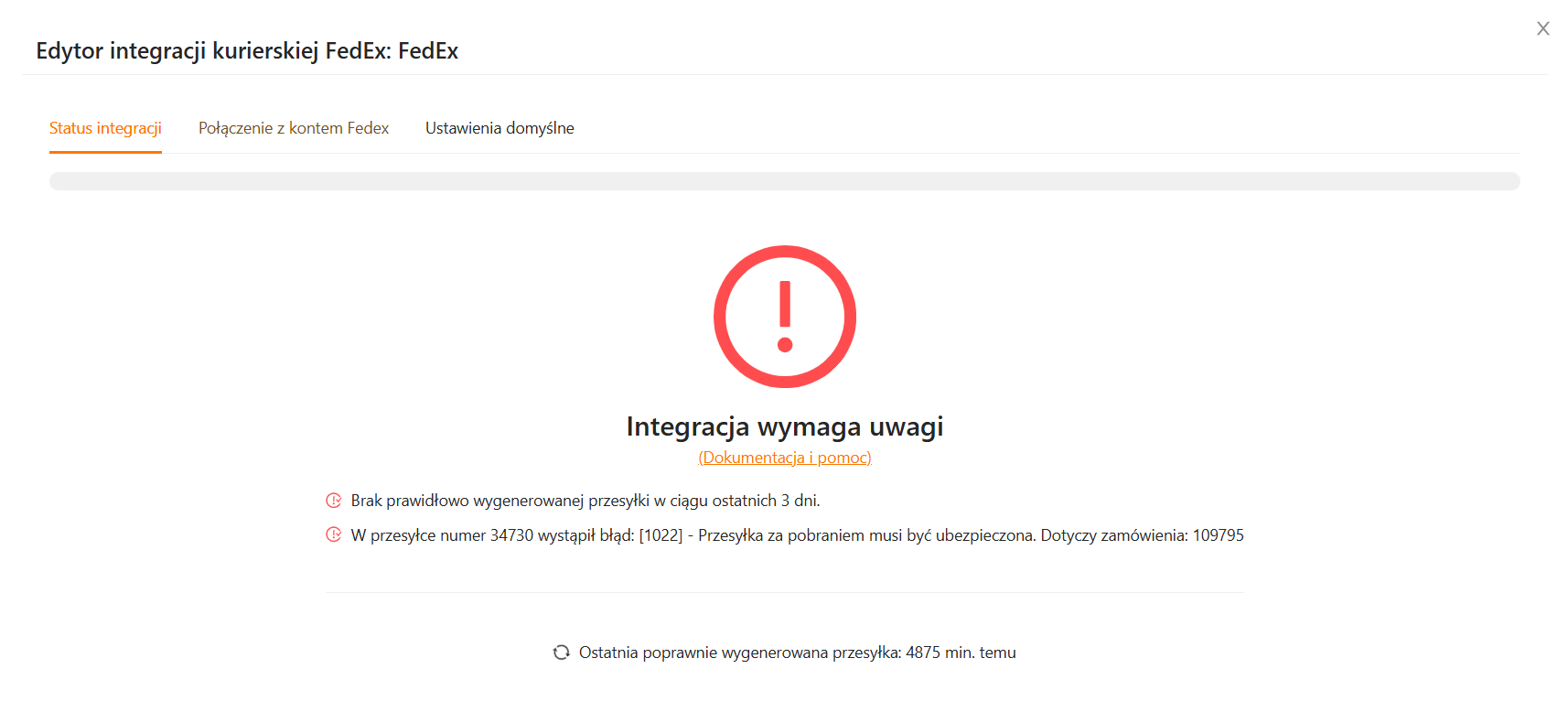Click the clock icon beside the error 1022 message

point(334,535)
